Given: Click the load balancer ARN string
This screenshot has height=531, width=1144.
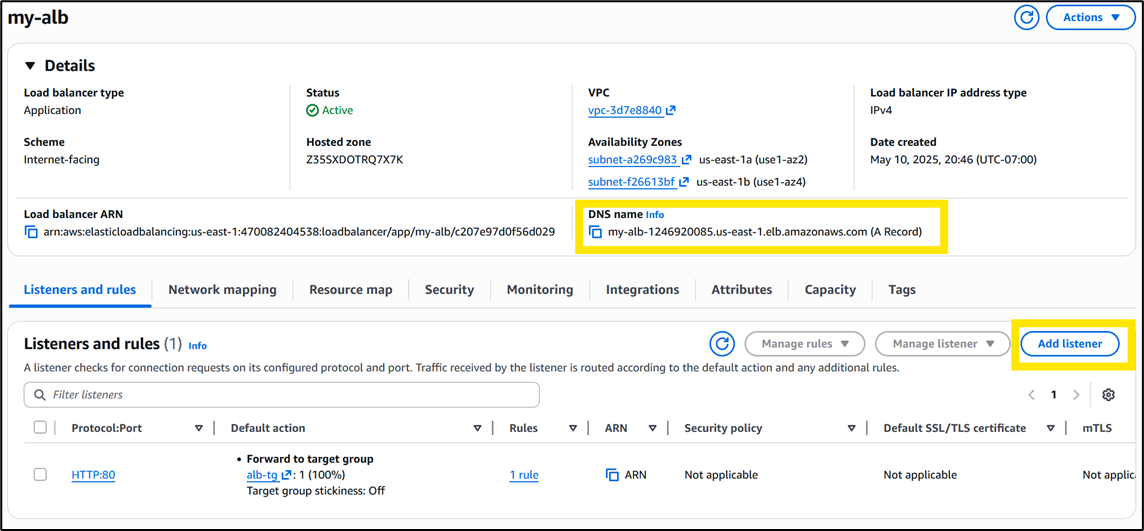Looking at the screenshot, I should coord(299,233).
